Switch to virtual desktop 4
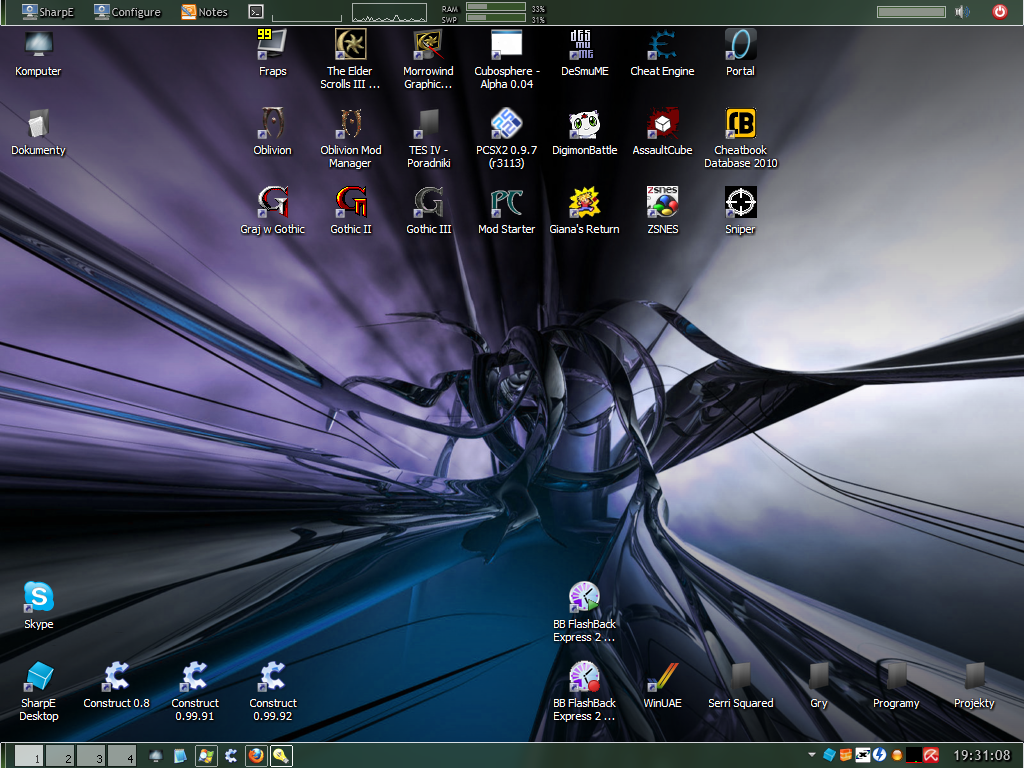Screen dimensions: 1024x768 point(122,756)
